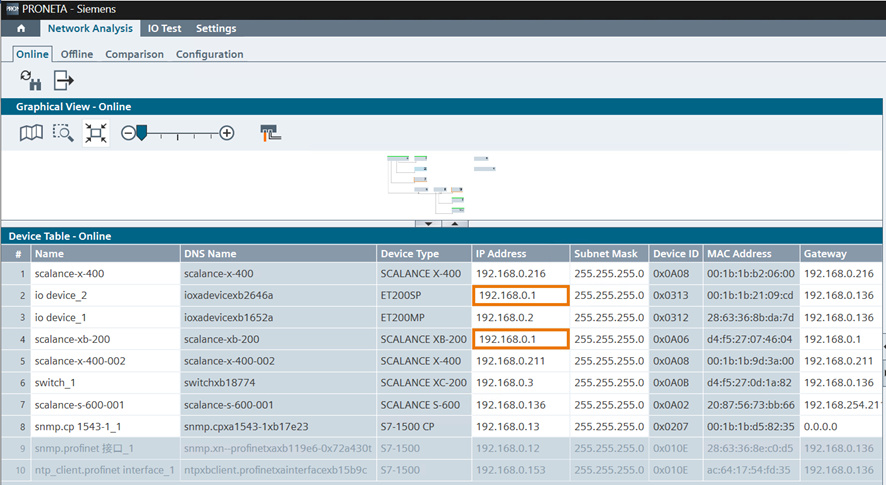
Task: Select the scalance-xb-200 name cell
Action: tap(106, 339)
